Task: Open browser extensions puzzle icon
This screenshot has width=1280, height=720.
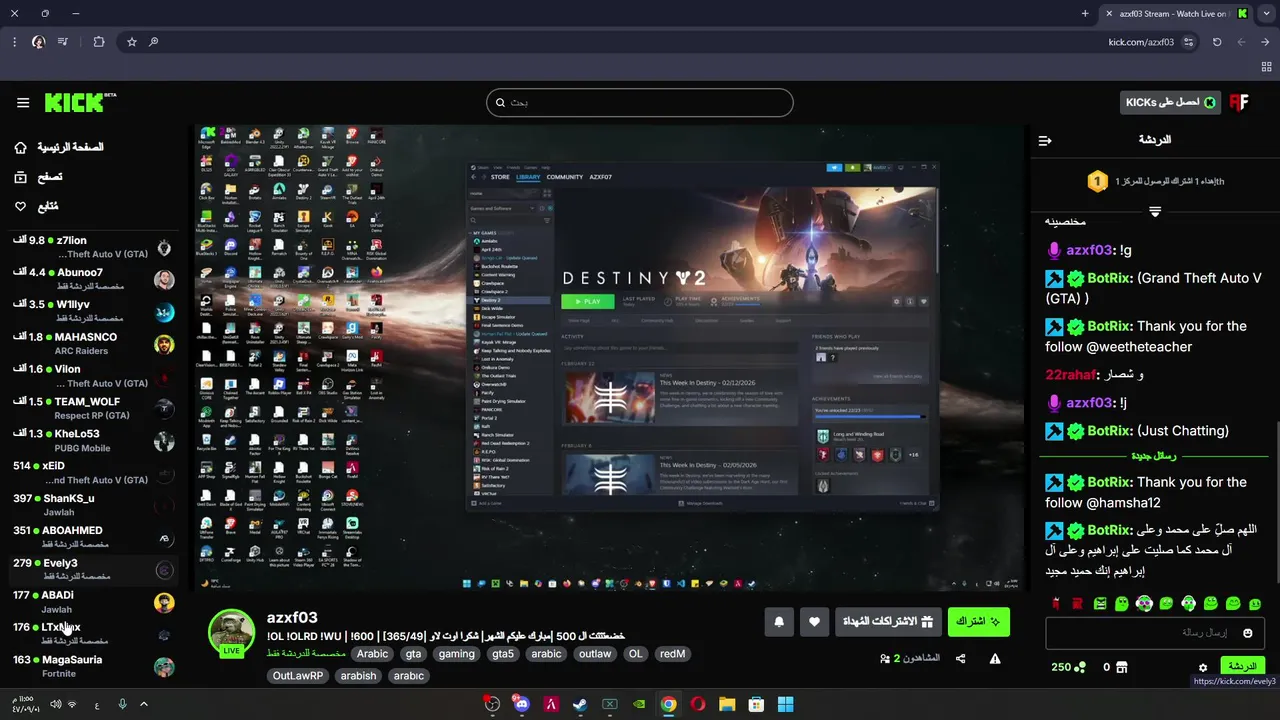Action: [x=98, y=42]
